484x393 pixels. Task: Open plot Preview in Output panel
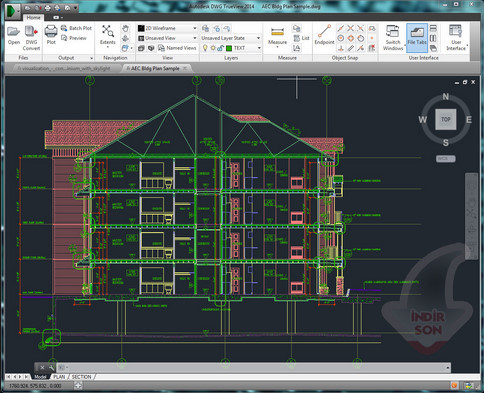pos(74,38)
